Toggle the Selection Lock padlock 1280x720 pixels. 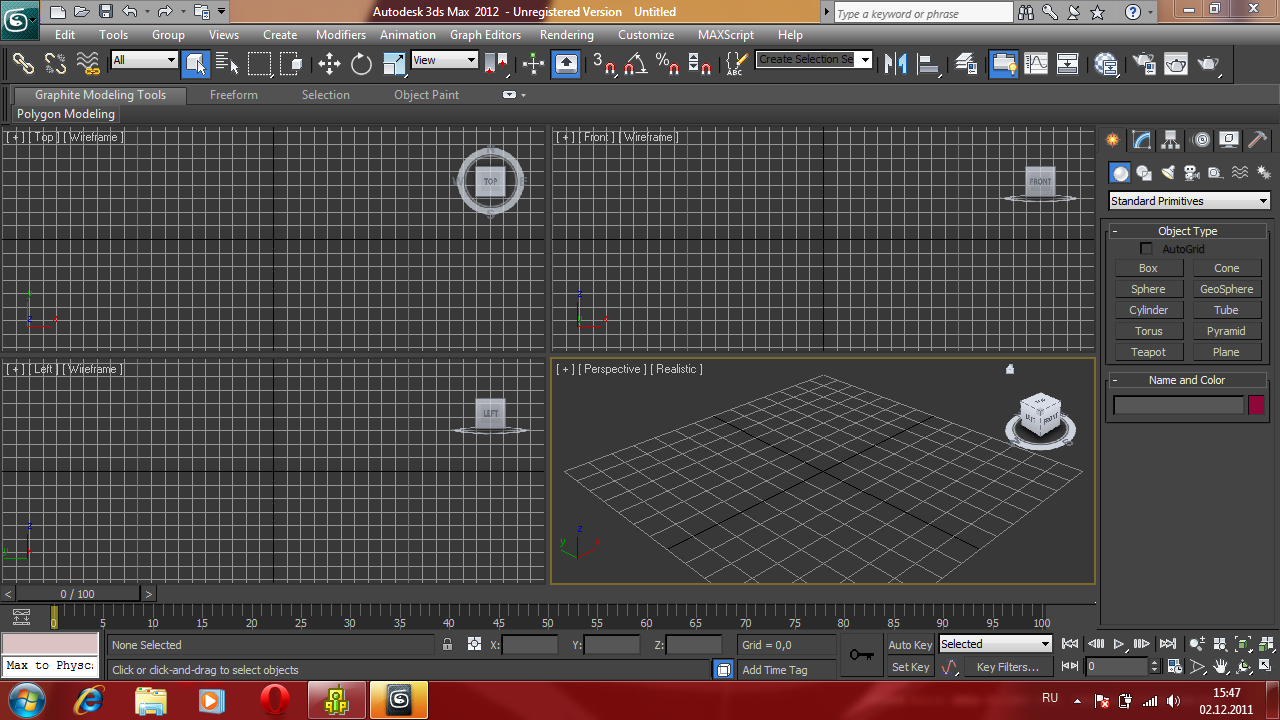(x=447, y=645)
